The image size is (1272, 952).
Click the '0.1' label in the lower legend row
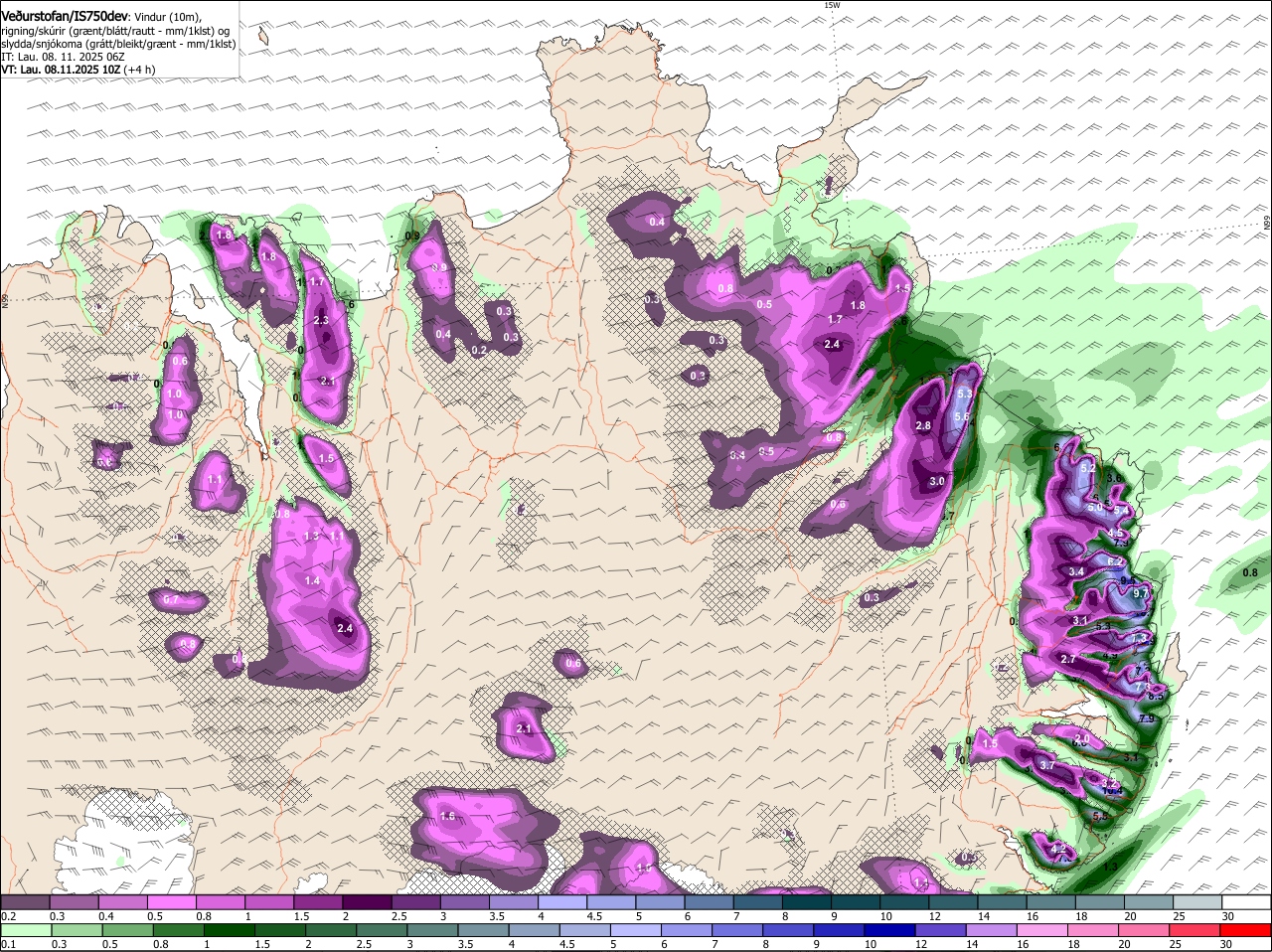coord(8,944)
